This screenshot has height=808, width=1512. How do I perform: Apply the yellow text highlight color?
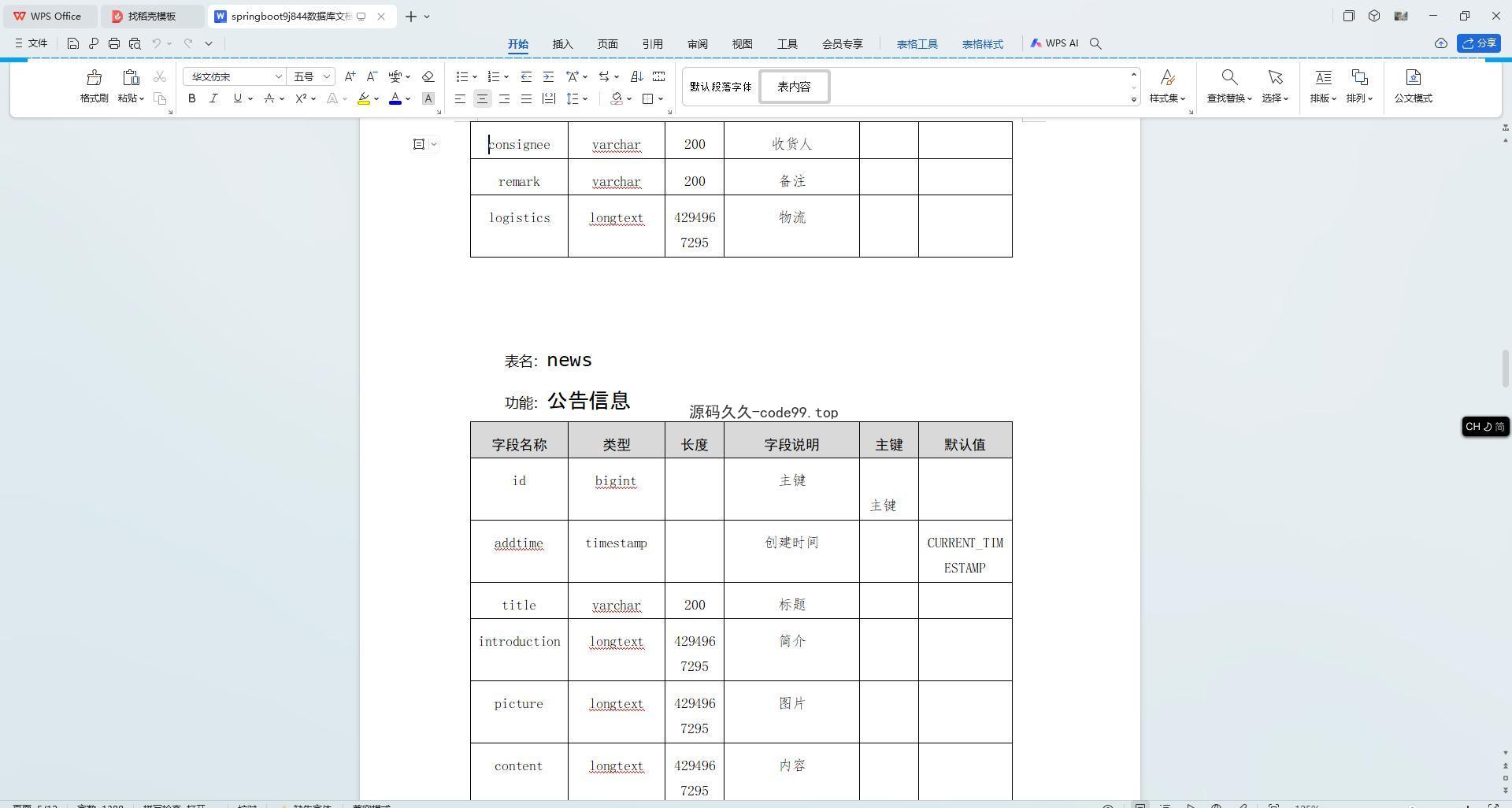tap(363, 98)
